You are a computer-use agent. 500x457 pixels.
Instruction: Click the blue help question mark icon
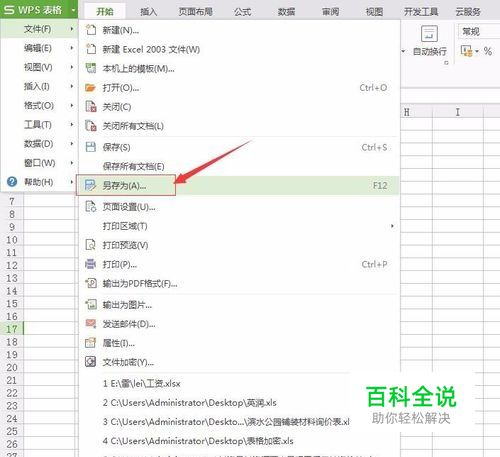pos(12,182)
